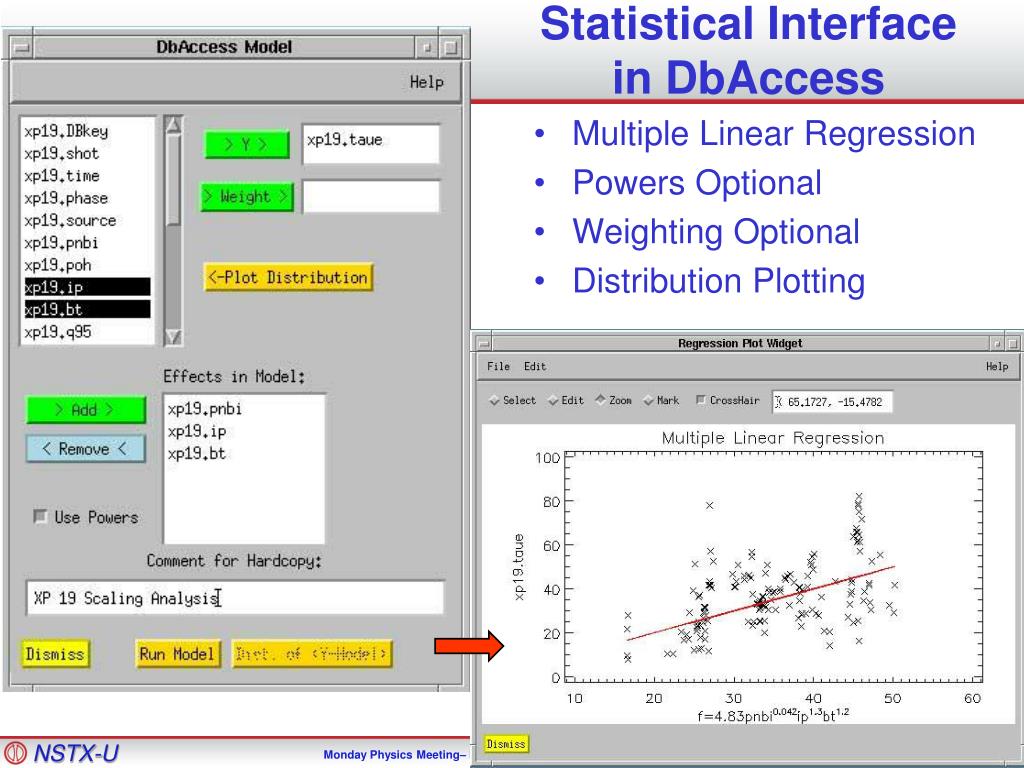
Task: Open the File menu in Regression Plot Widget
Action: (498, 366)
